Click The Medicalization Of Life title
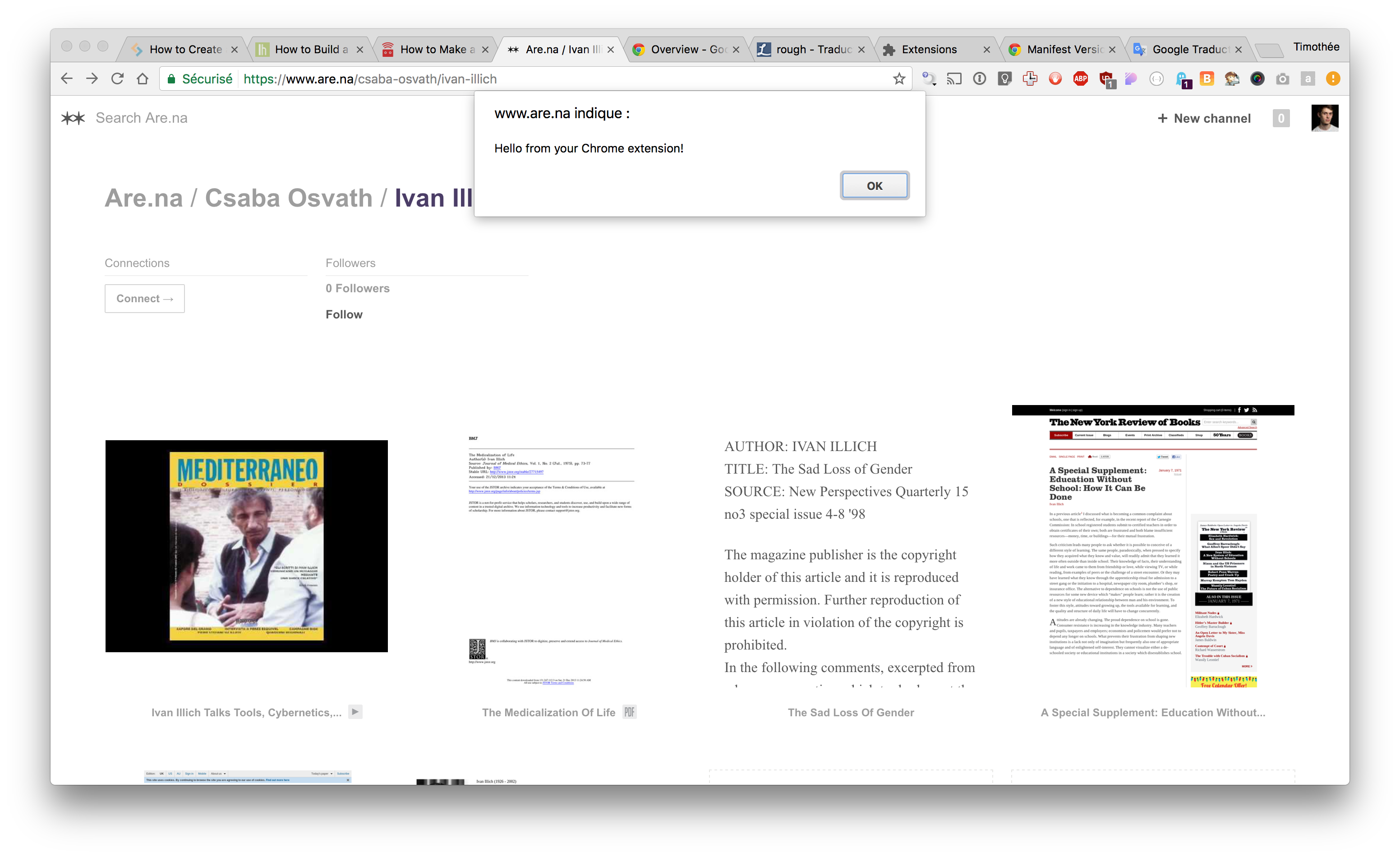The image size is (1400, 857). click(549, 712)
